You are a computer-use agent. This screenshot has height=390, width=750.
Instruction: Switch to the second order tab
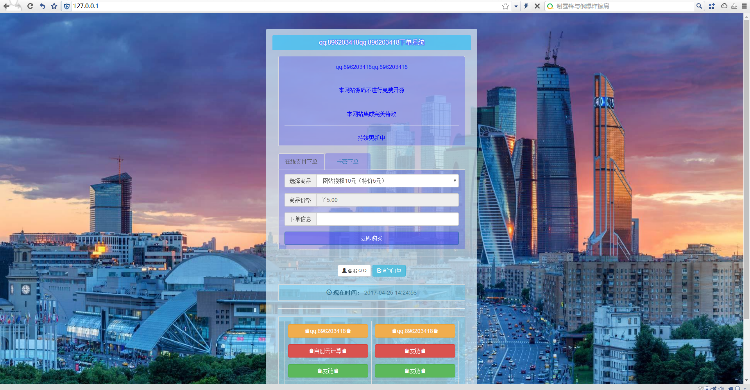coord(347,162)
